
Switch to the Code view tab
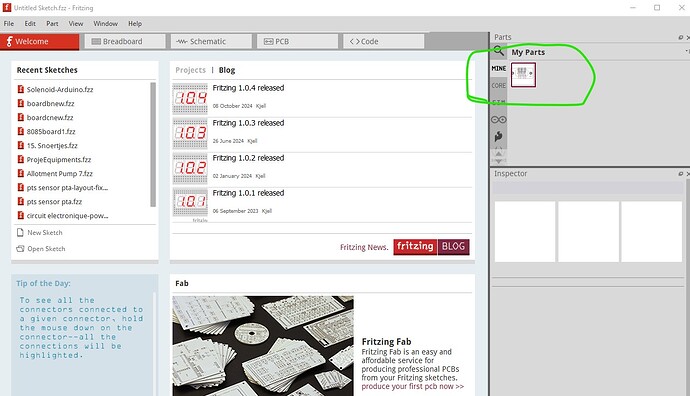coord(384,41)
